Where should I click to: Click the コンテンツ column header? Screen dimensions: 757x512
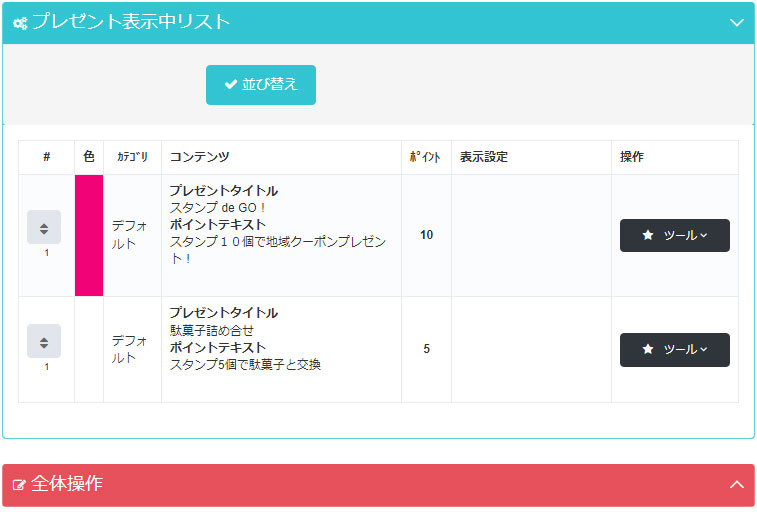199,157
